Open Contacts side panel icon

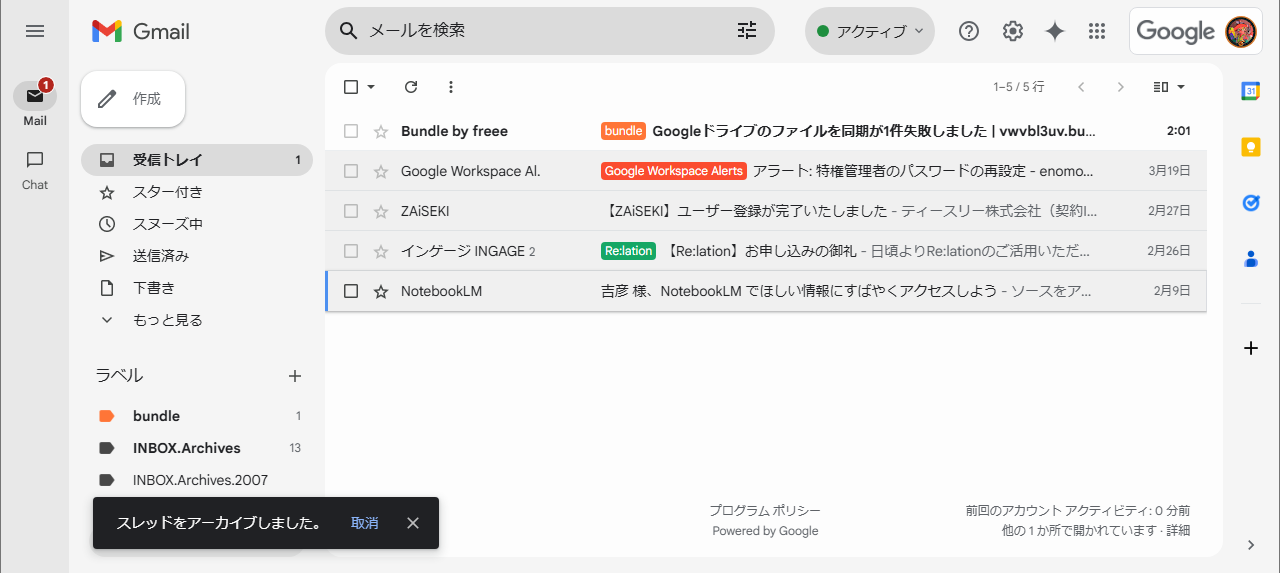1250,259
